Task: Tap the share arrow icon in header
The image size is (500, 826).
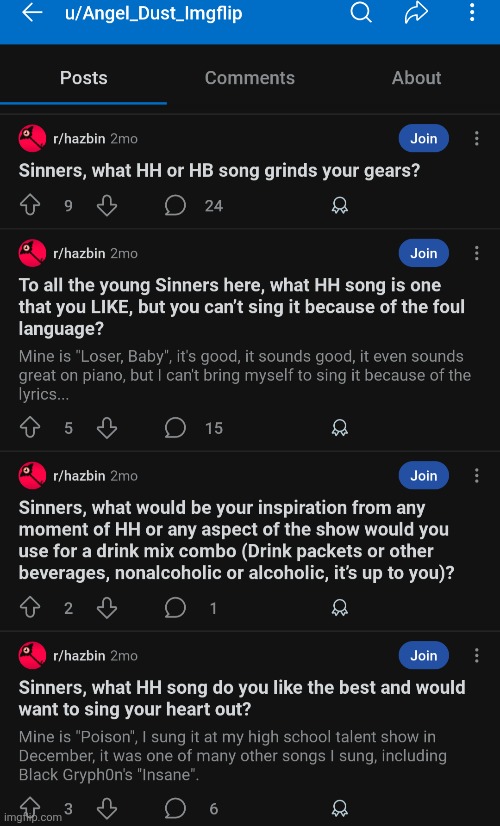Action: 416,13
